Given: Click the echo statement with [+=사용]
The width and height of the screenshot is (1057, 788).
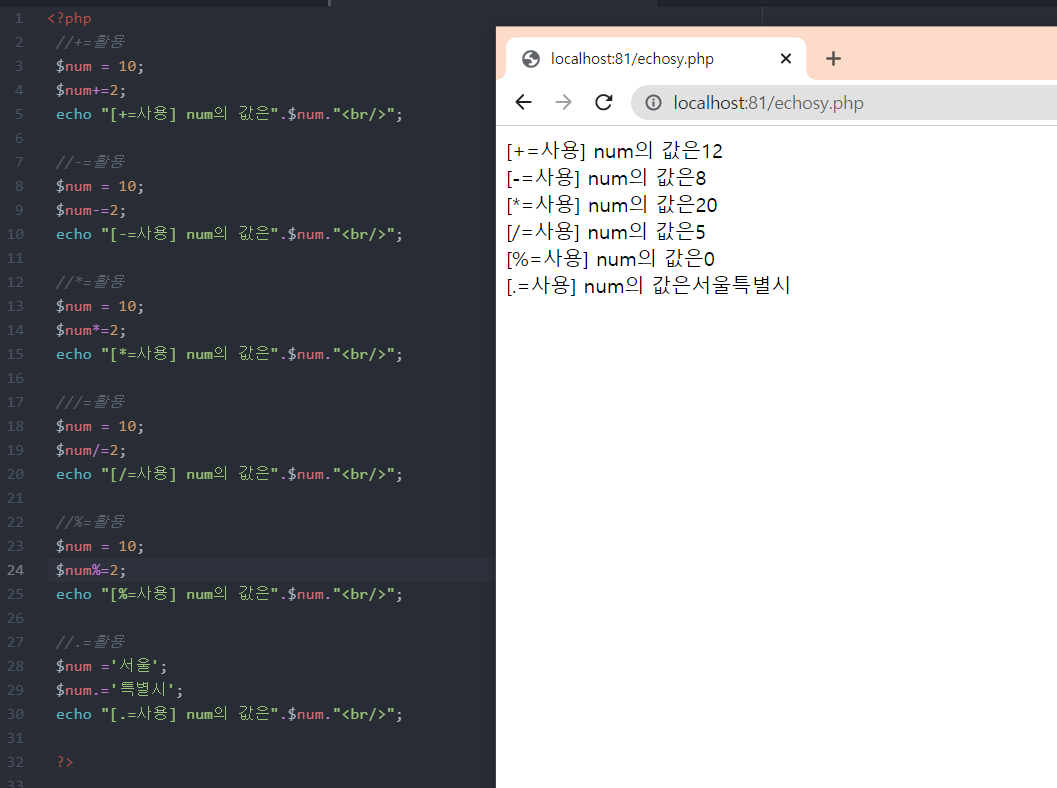Looking at the screenshot, I should tap(229, 114).
